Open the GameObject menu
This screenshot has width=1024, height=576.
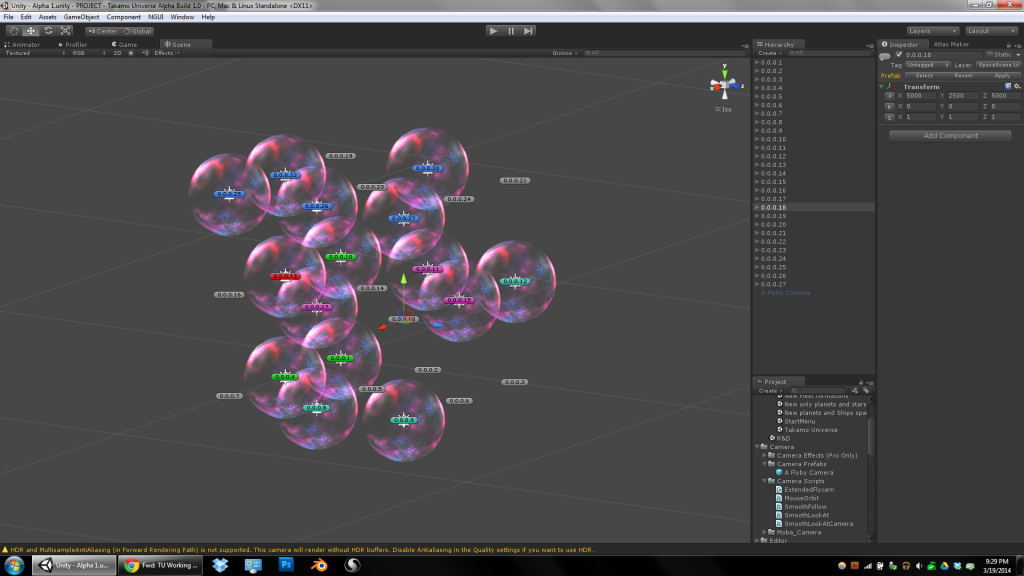(79, 17)
